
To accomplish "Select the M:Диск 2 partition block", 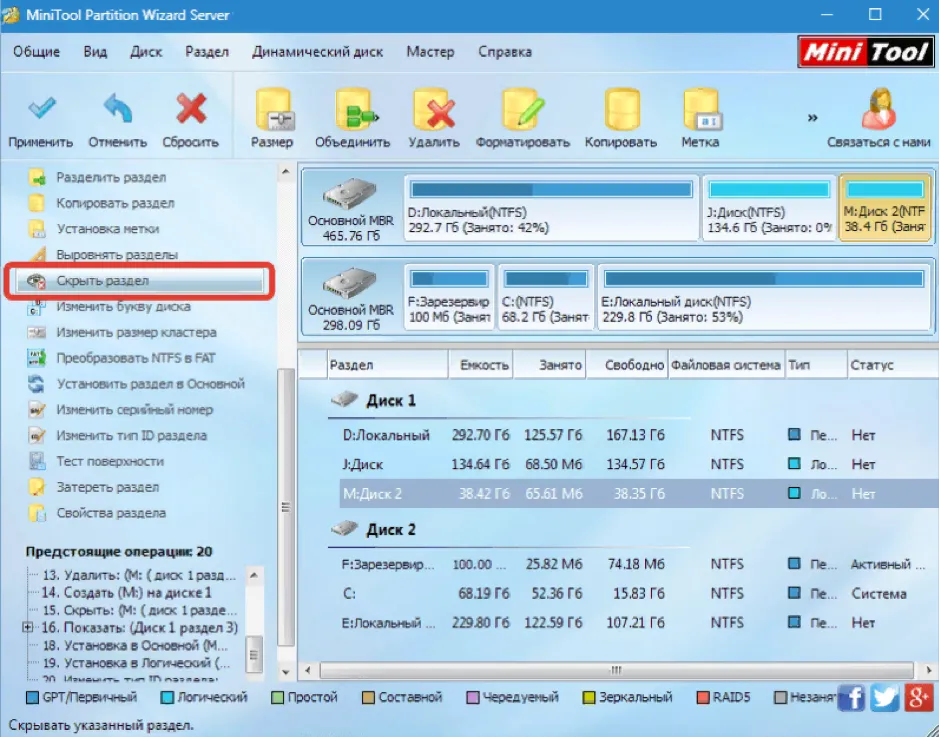I will tap(885, 207).
